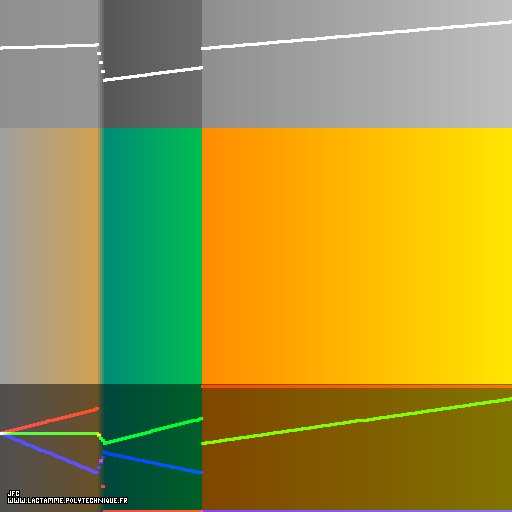Click the blue line in the dark green panel
This screenshot has width=512, height=512.
(x=153, y=463)
